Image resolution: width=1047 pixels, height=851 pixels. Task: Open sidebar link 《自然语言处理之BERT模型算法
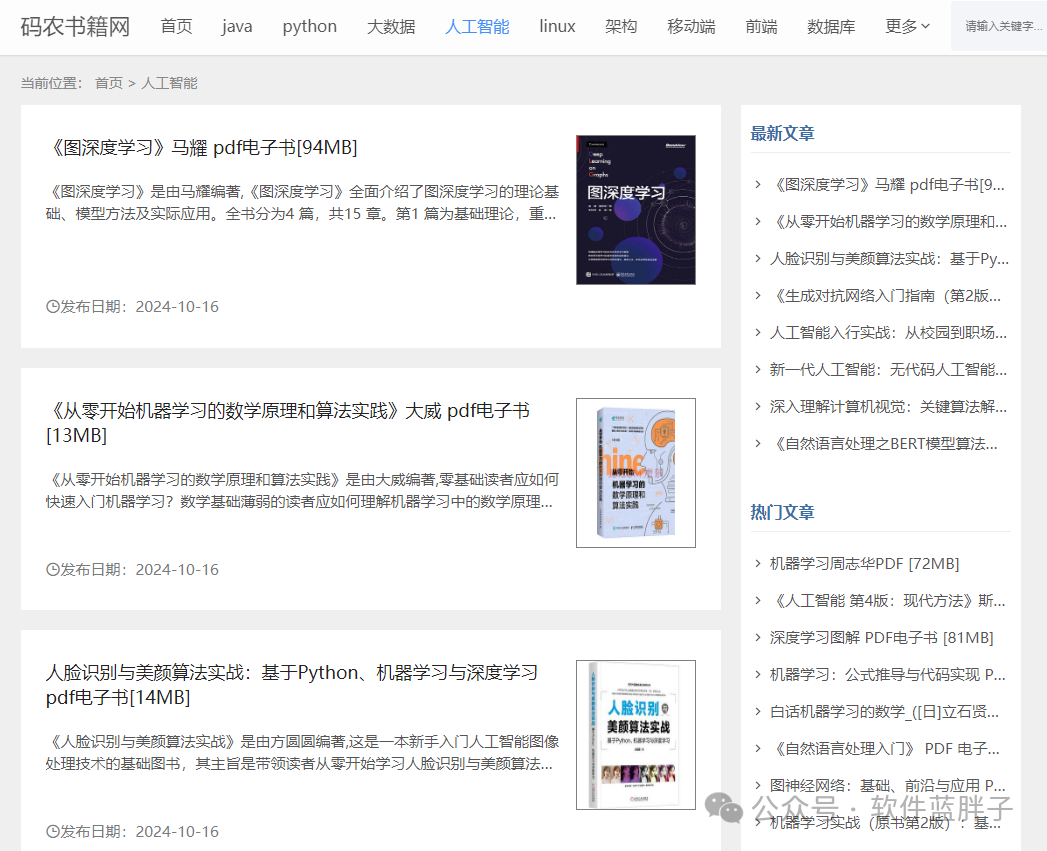[884, 444]
